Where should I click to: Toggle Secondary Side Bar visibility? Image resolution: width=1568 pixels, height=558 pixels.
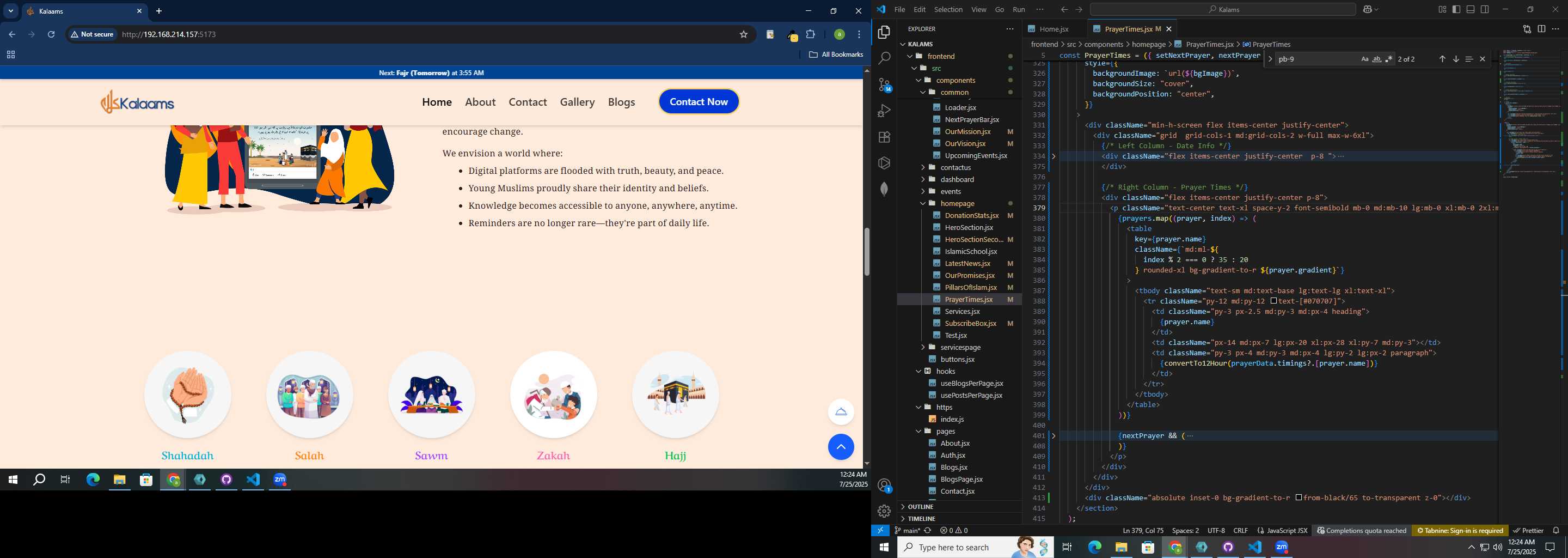click(x=1485, y=9)
